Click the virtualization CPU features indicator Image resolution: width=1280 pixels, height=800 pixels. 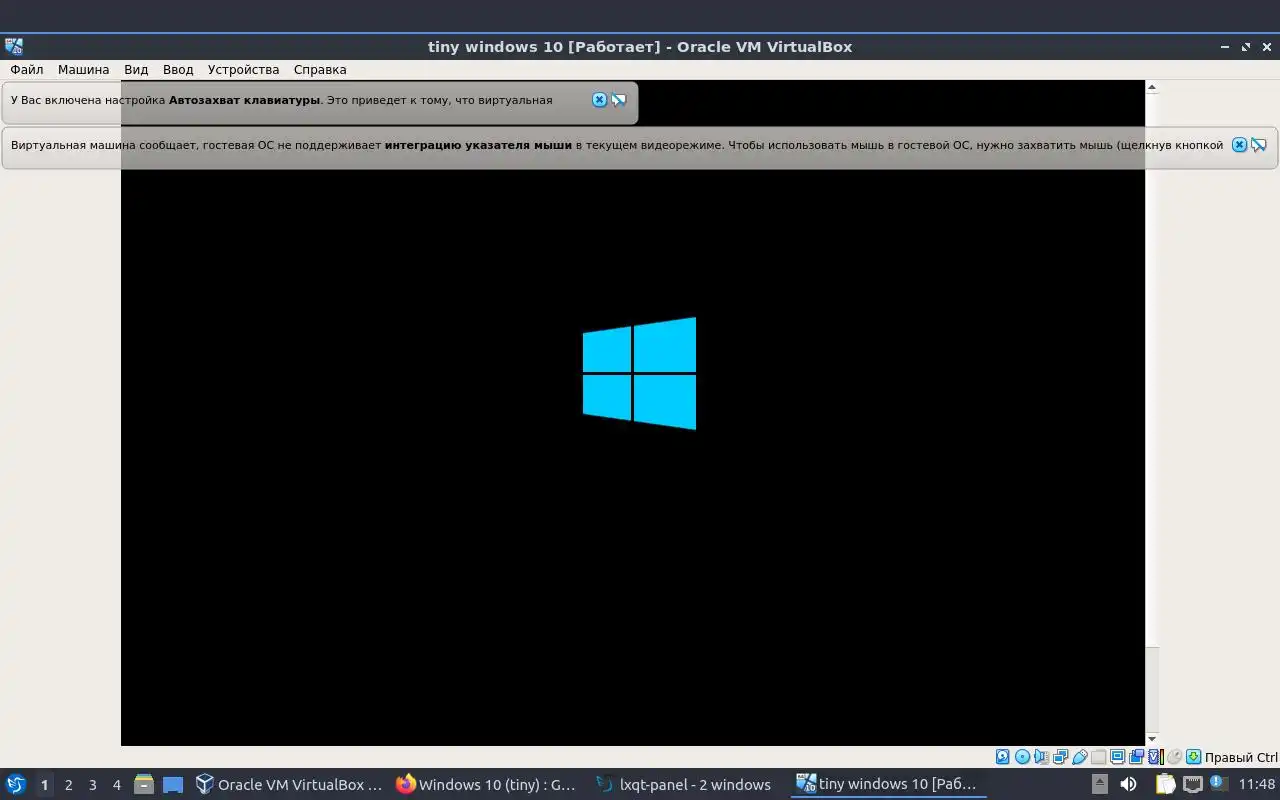(1156, 757)
